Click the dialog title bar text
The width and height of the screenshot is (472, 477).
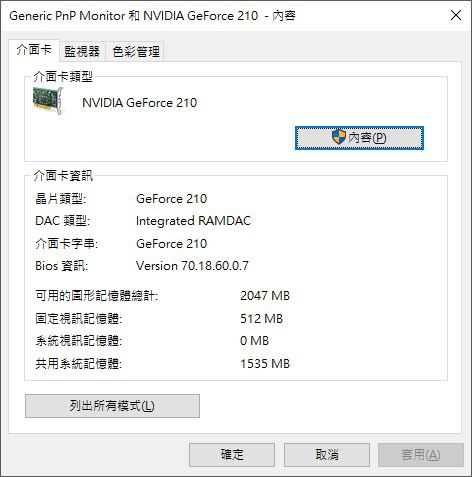152,16
